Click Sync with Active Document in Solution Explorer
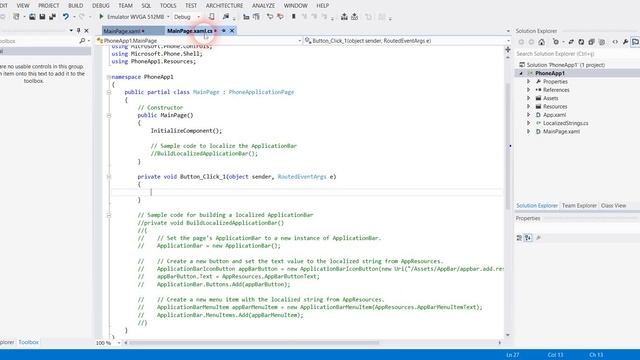640x360 pixels. [571, 42]
